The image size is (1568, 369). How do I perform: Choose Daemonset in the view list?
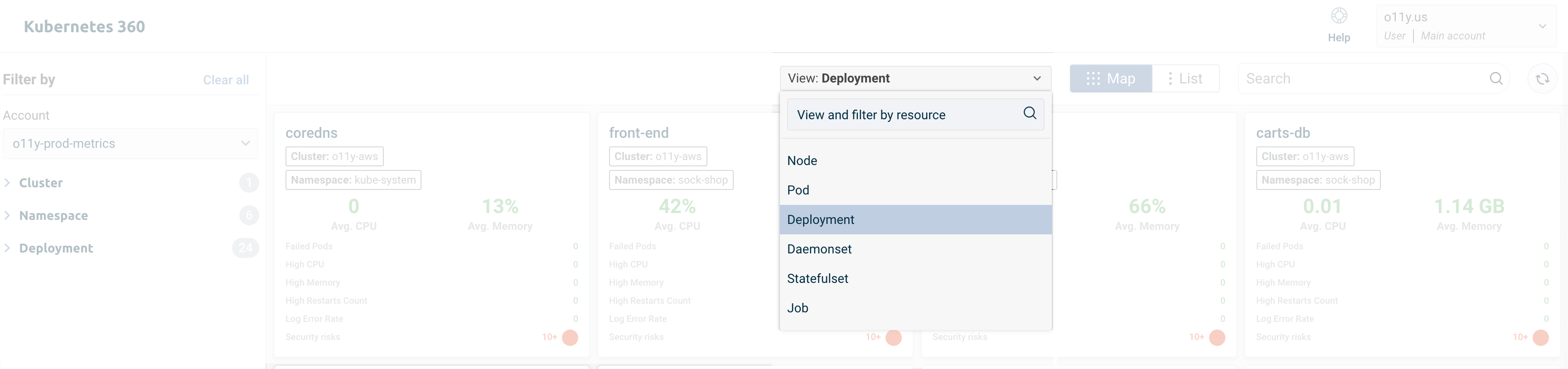(x=915, y=249)
